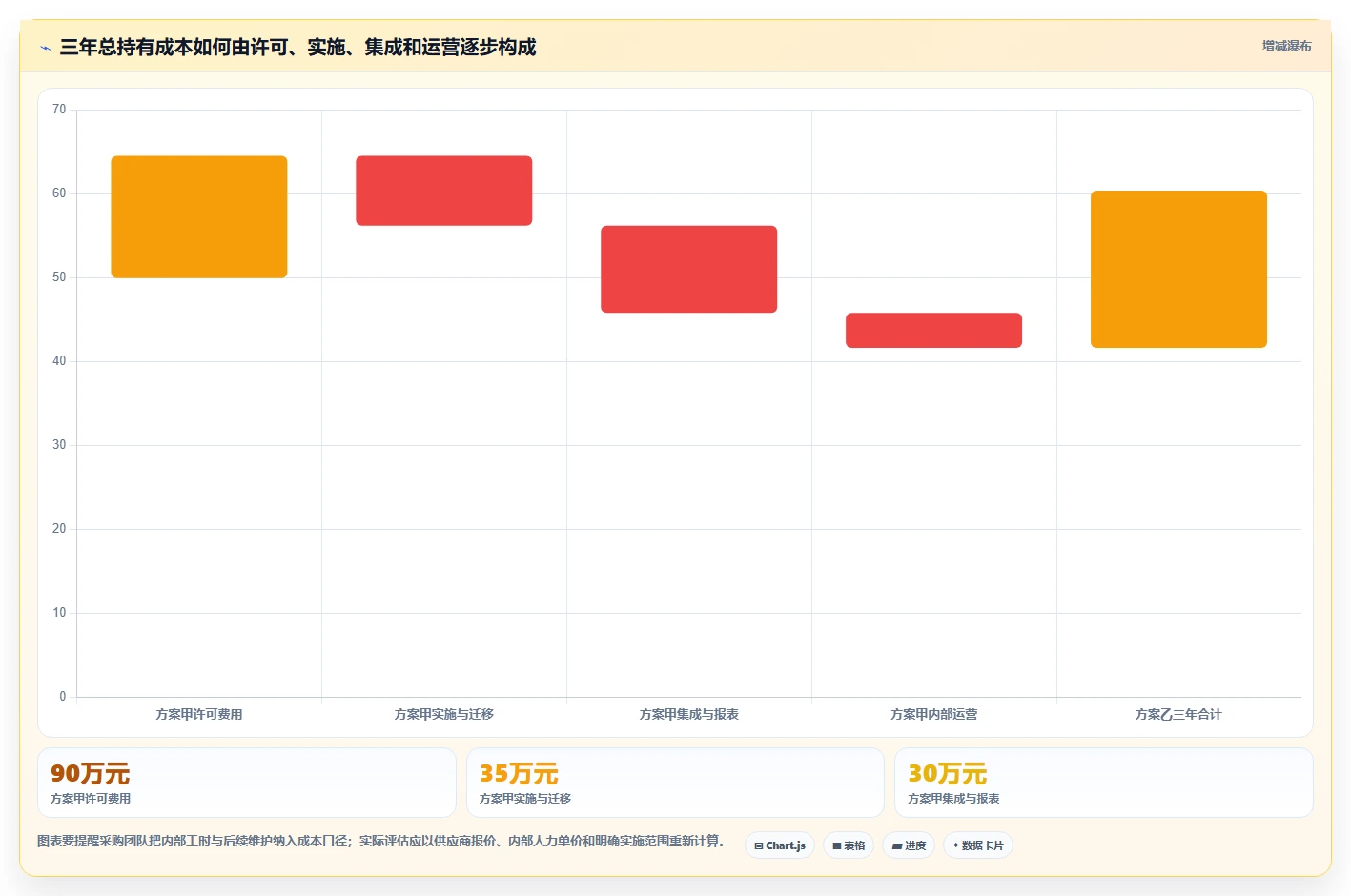
Task: Select the orange 方案甲许可费用 bar
Action: point(199,217)
